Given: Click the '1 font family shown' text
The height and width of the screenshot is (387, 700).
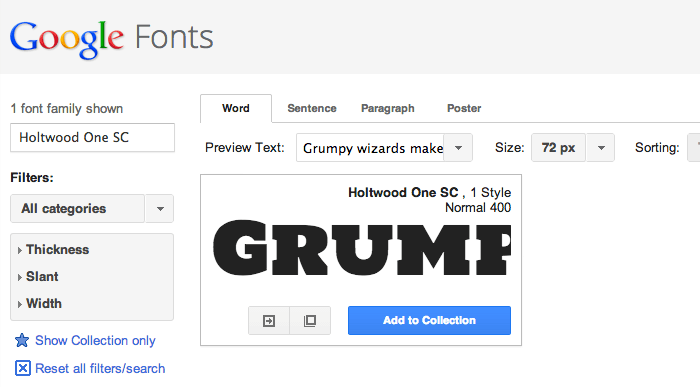Looking at the screenshot, I should coord(67,108).
